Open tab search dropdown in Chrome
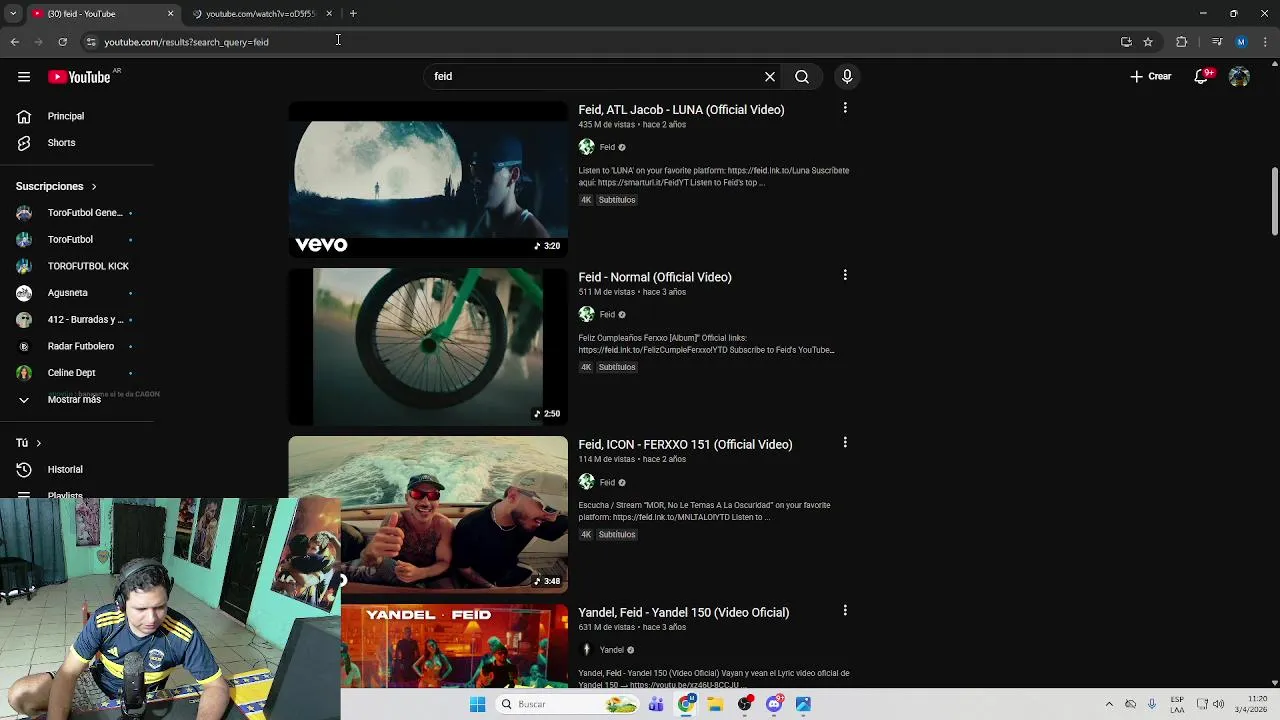 (x=13, y=14)
